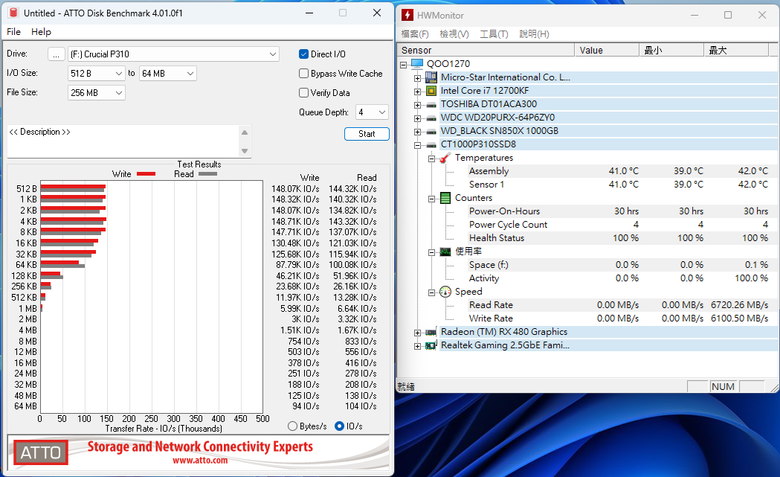780x477 pixels.
Task: Click the Realtek Gaming network adapter icon
Action: tap(431, 346)
